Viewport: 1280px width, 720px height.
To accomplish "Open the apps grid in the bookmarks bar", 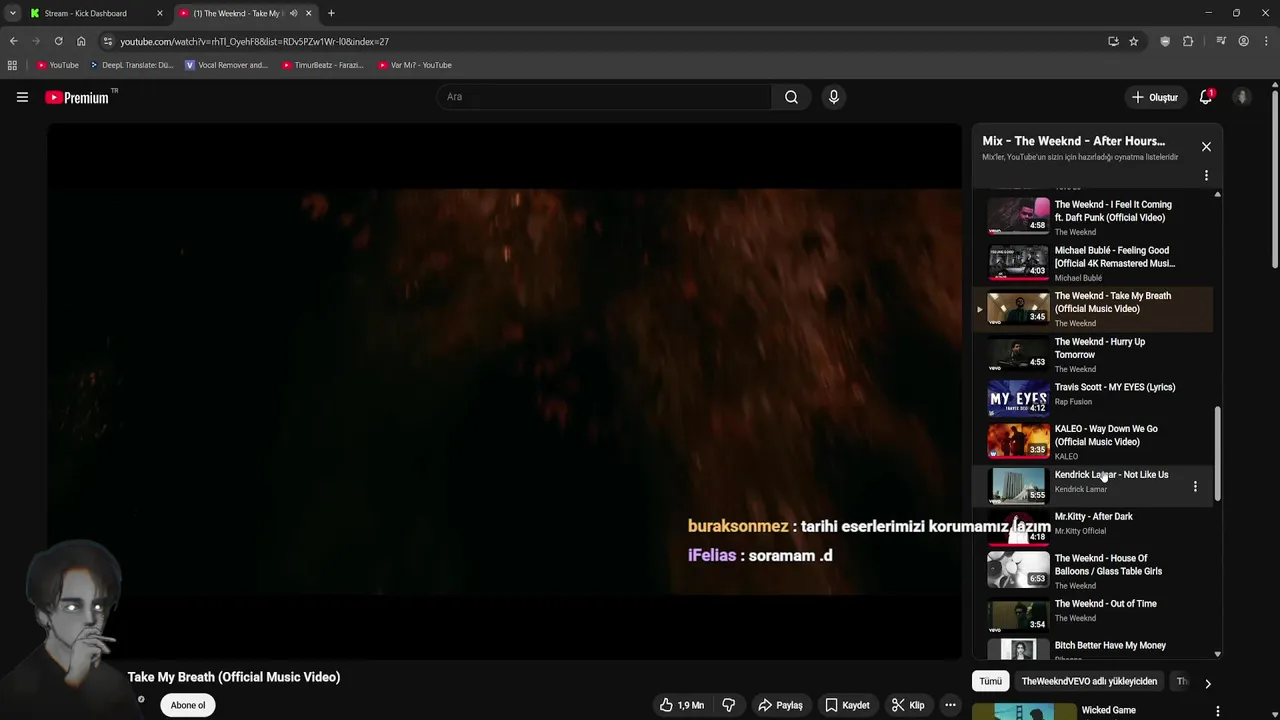I will [12, 65].
